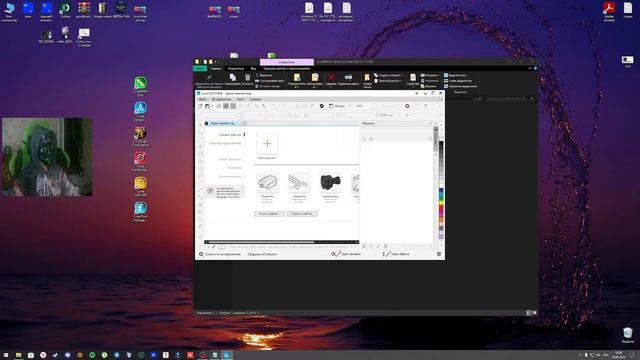Select Get started link in Welcome sidebar
This screenshot has width=640, height=360.
(230, 134)
